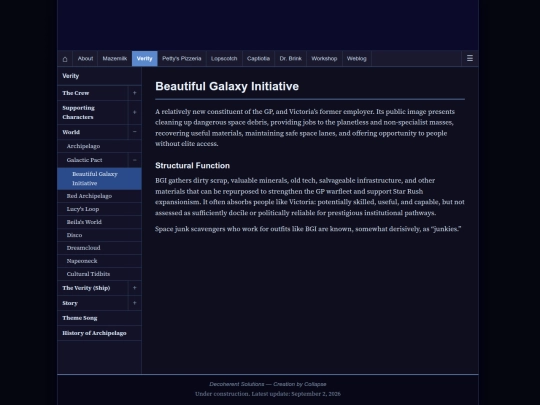
Task: Select Beautiful Galaxy Initiative in sidebar
Action: pos(99,178)
